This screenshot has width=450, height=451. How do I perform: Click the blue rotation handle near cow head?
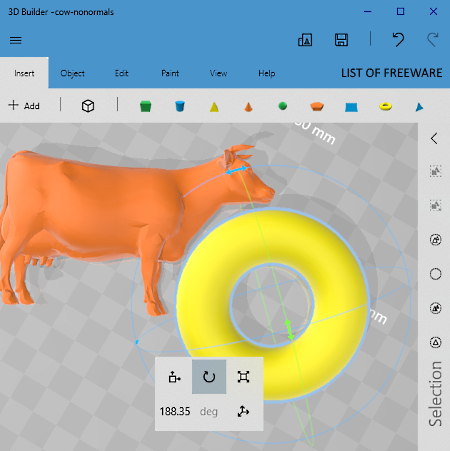[237, 170]
